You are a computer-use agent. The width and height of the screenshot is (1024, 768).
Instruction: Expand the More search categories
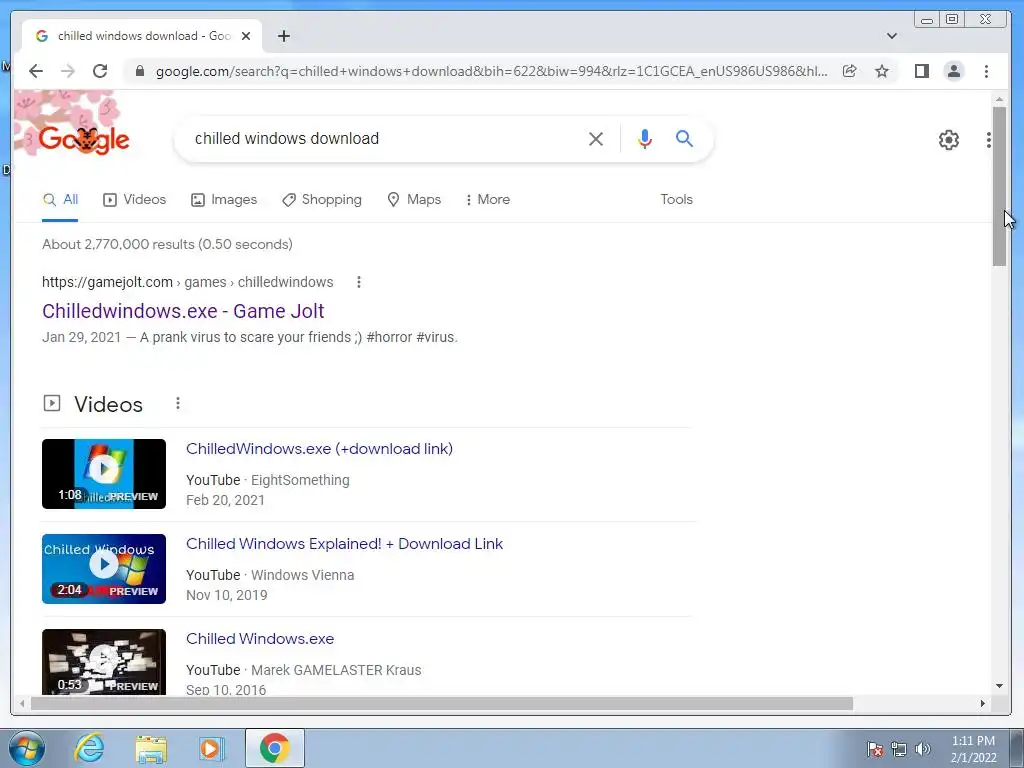487,200
